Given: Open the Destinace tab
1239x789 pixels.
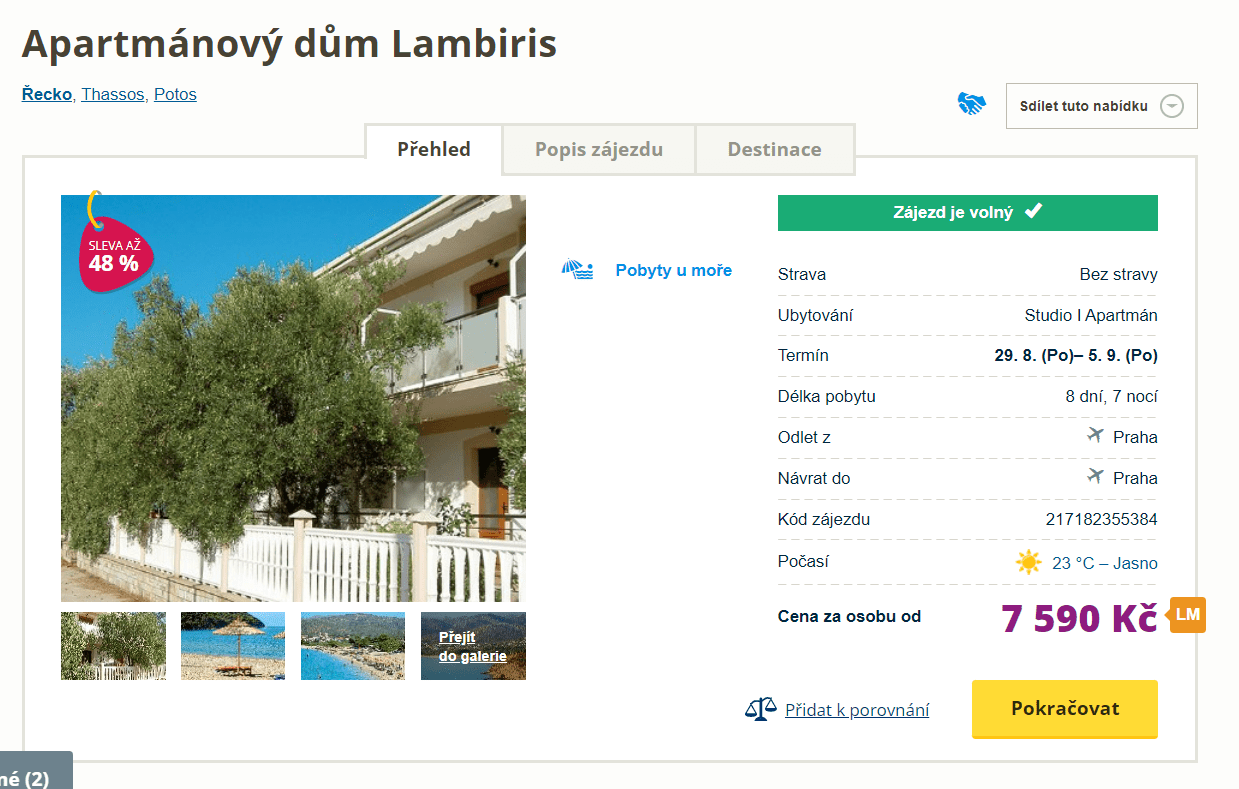Looking at the screenshot, I should (x=774, y=150).
